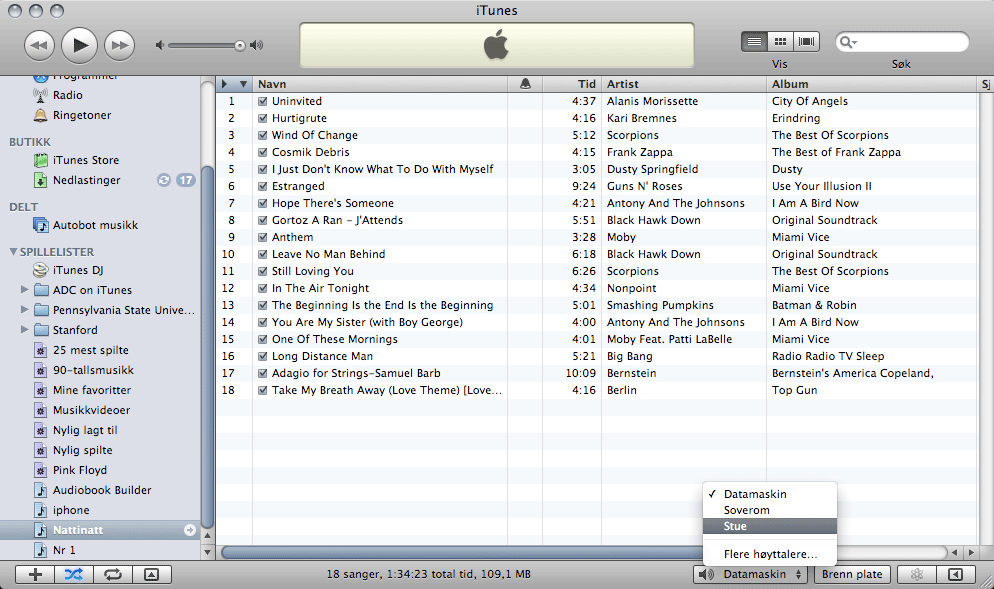Skip to the next track
994x589 pixels.
(119, 45)
